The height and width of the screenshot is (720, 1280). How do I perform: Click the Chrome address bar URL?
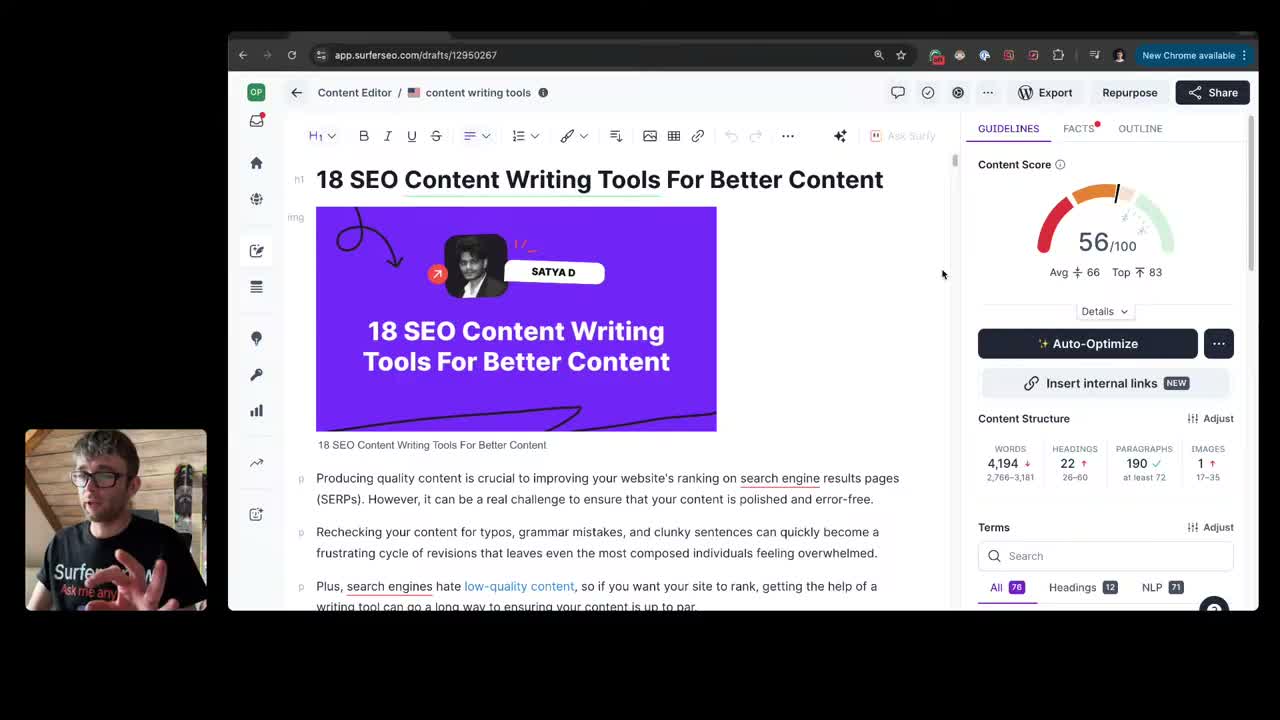(416, 55)
